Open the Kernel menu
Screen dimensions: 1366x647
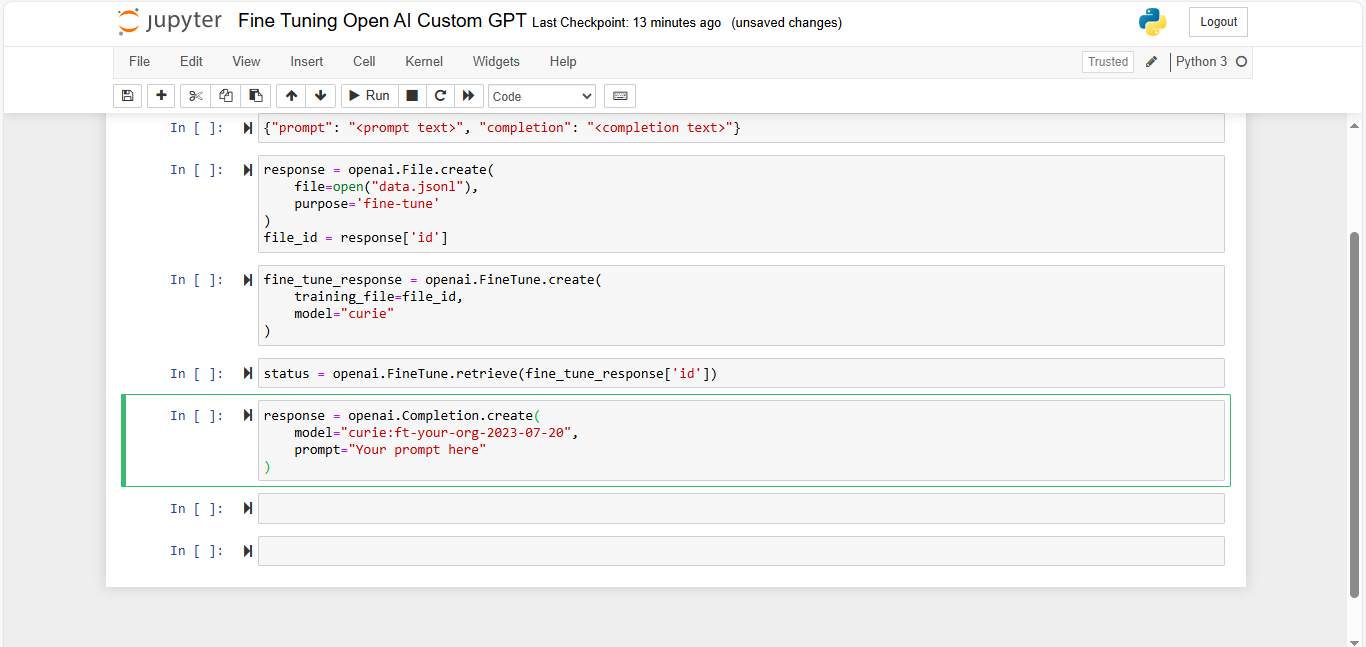[x=423, y=61]
